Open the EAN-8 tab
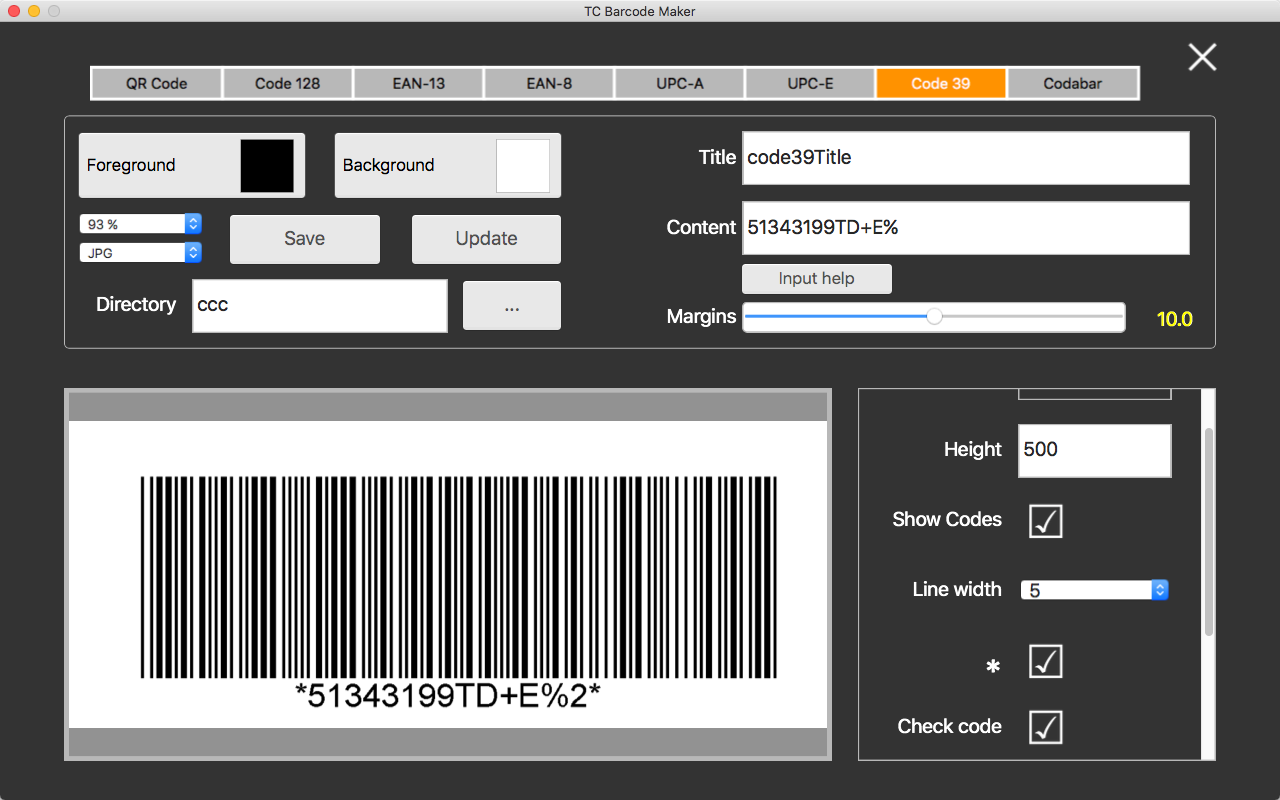This screenshot has width=1280, height=800. coord(549,83)
